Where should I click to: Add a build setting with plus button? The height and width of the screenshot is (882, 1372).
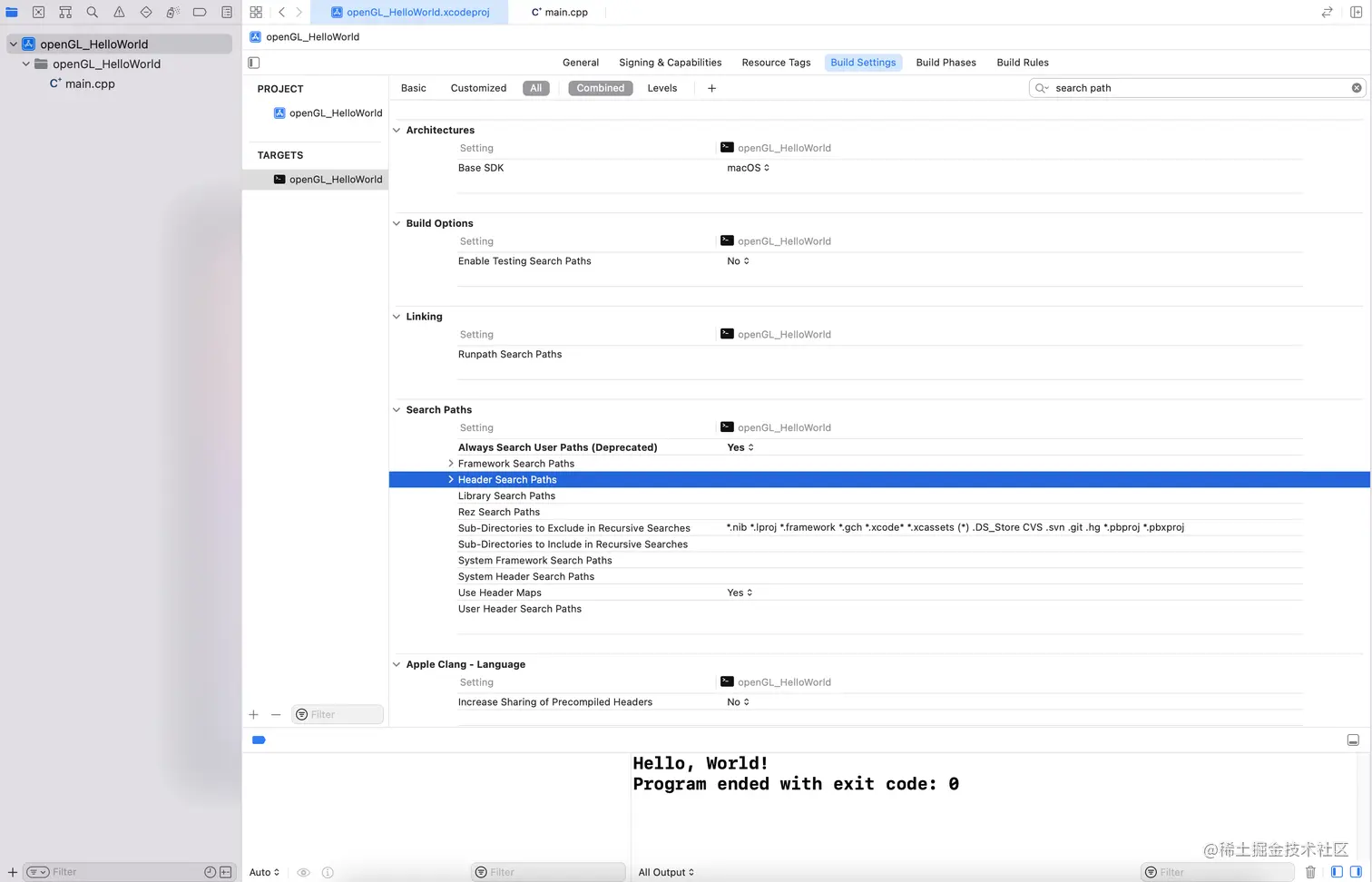(711, 88)
